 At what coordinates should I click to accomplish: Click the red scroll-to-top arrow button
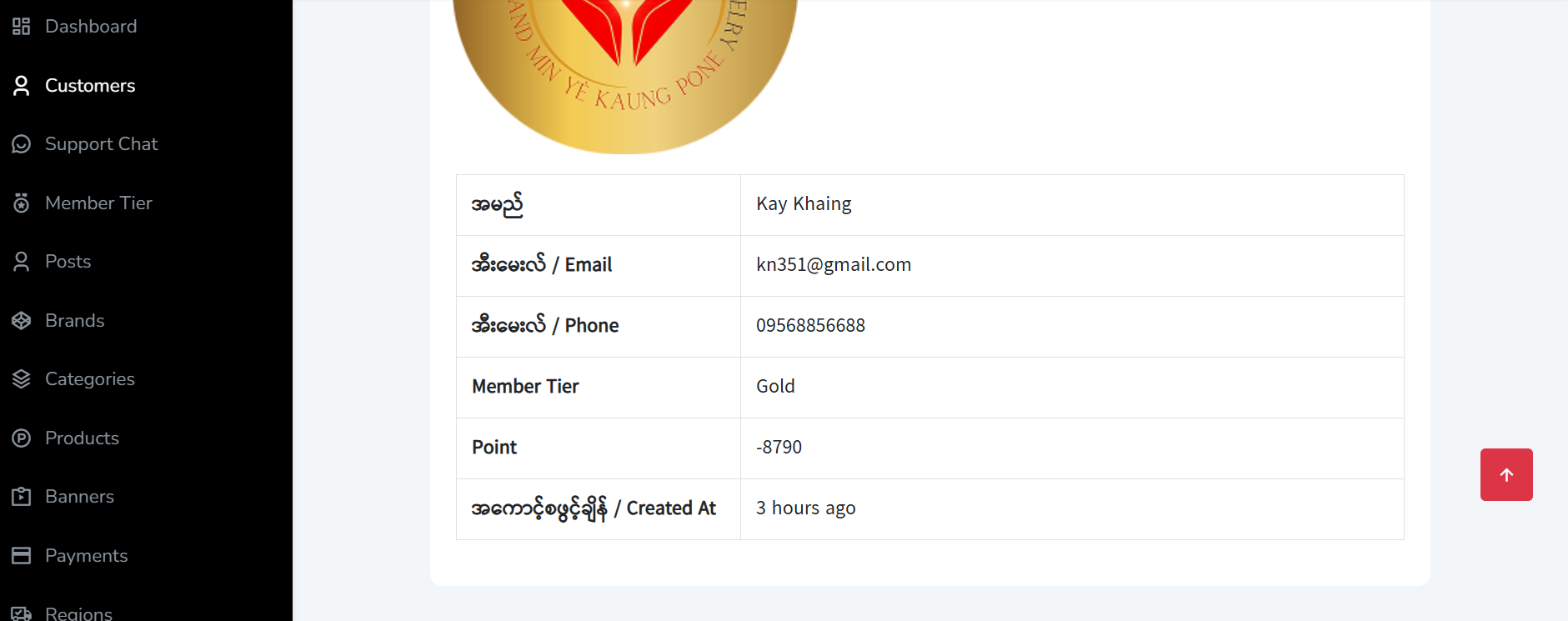pos(1506,475)
